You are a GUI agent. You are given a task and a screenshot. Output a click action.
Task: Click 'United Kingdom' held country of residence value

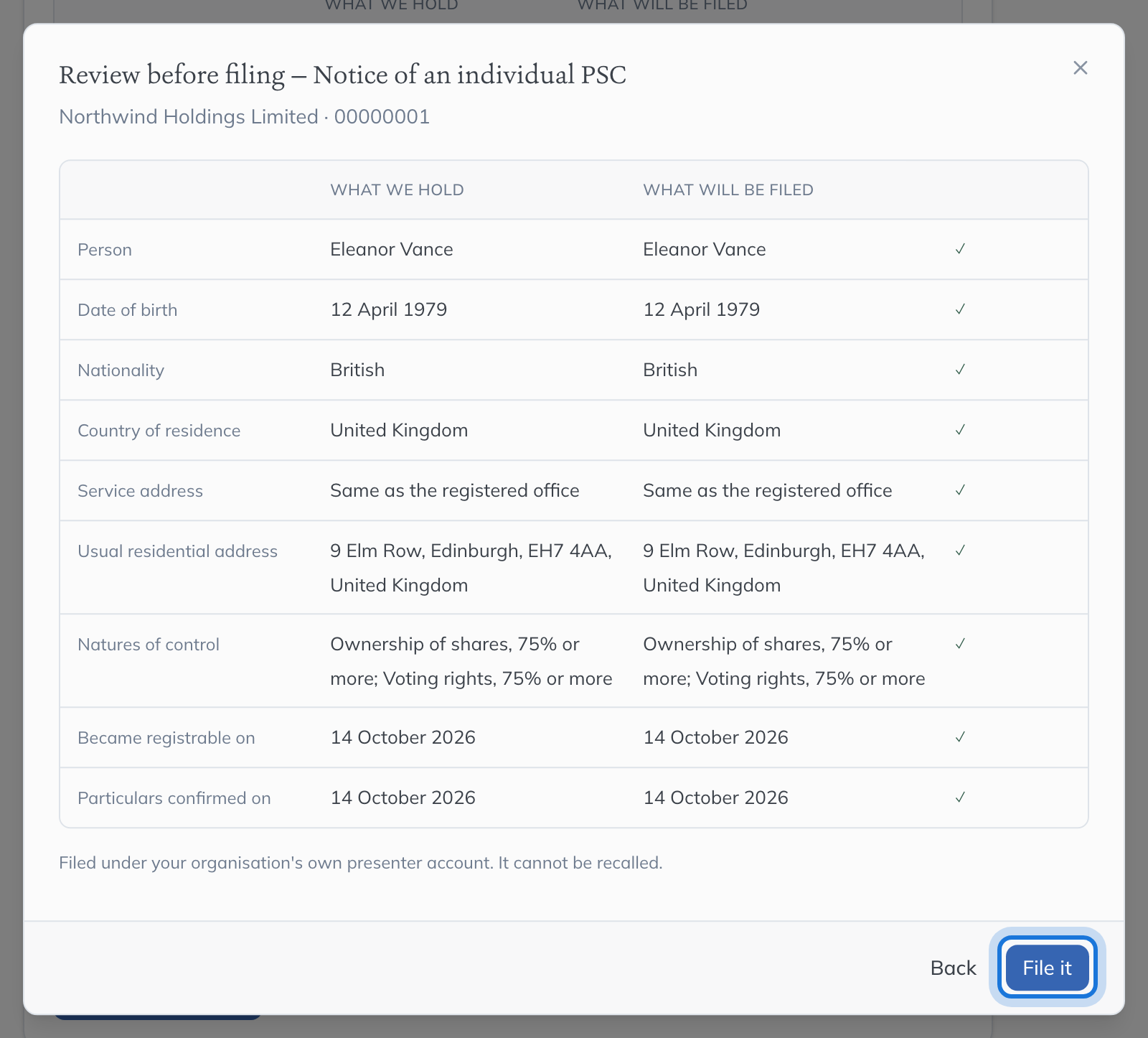(x=399, y=430)
